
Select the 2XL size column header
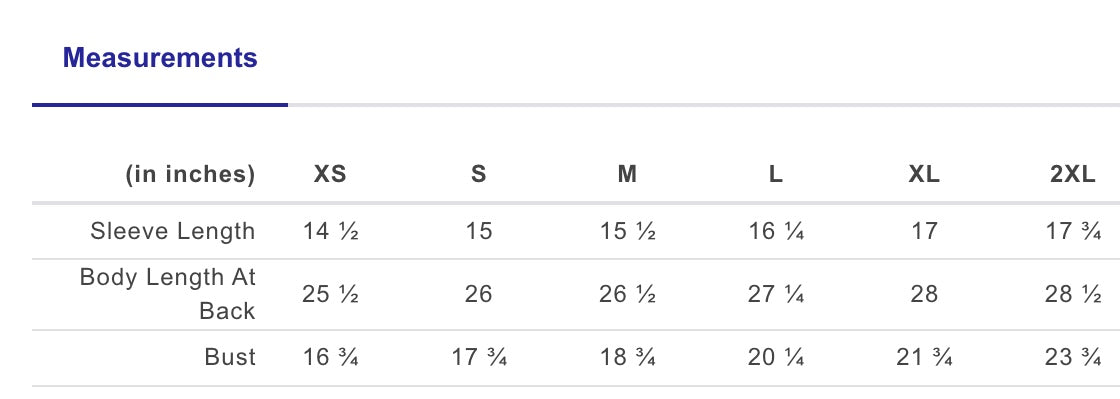1073,174
